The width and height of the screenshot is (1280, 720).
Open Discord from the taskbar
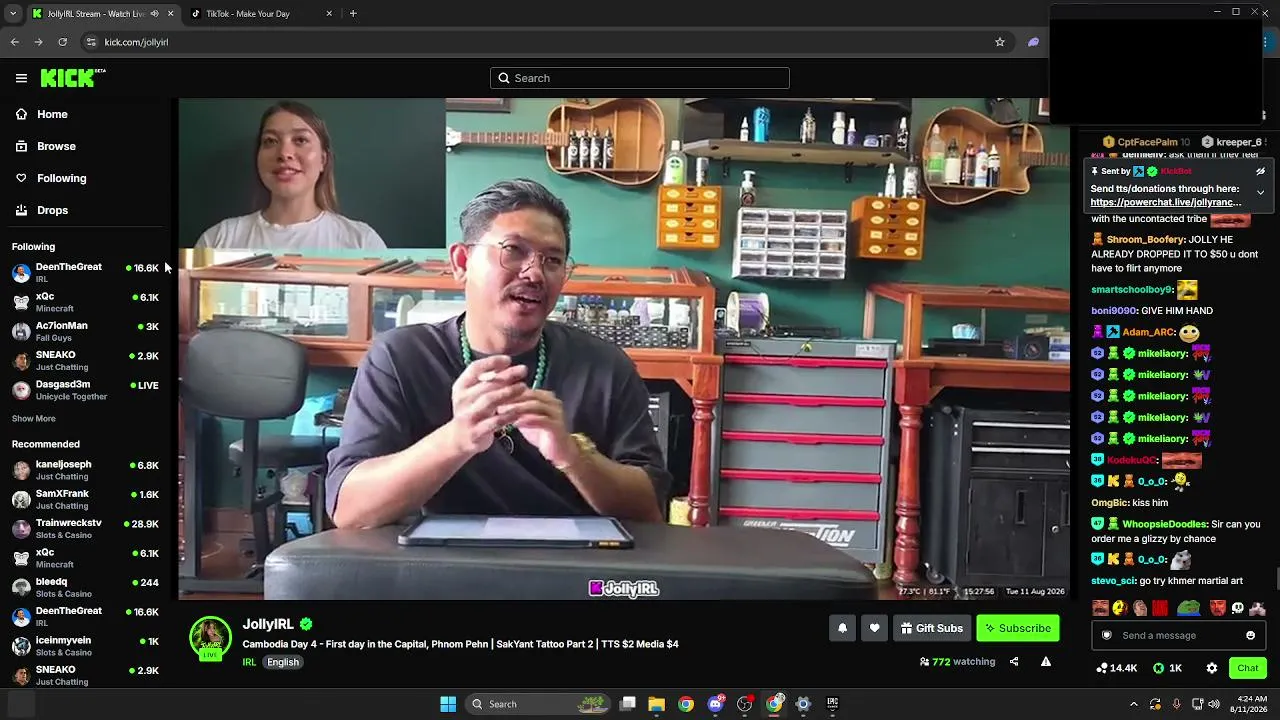pyautogui.click(x=715, y=704)
